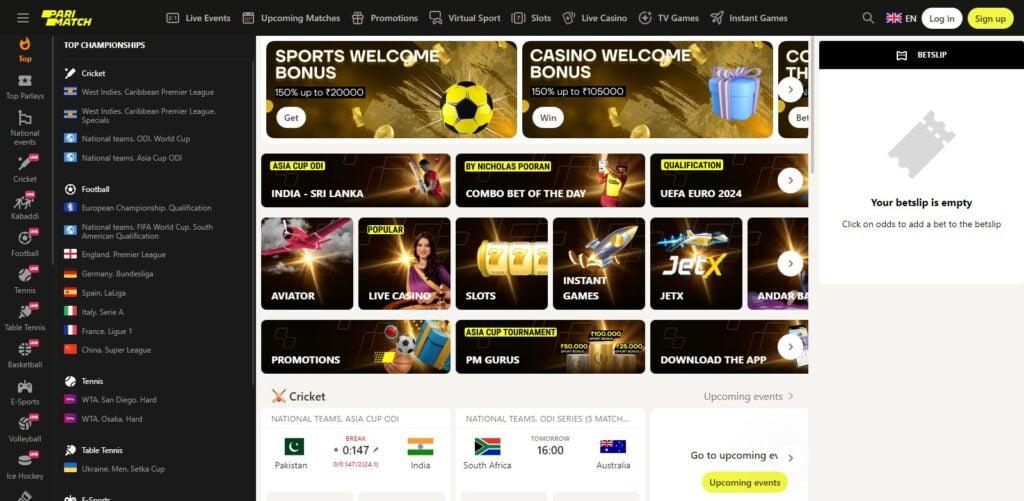Click the Sign up button
The image size is (1024, 501).
991,18
